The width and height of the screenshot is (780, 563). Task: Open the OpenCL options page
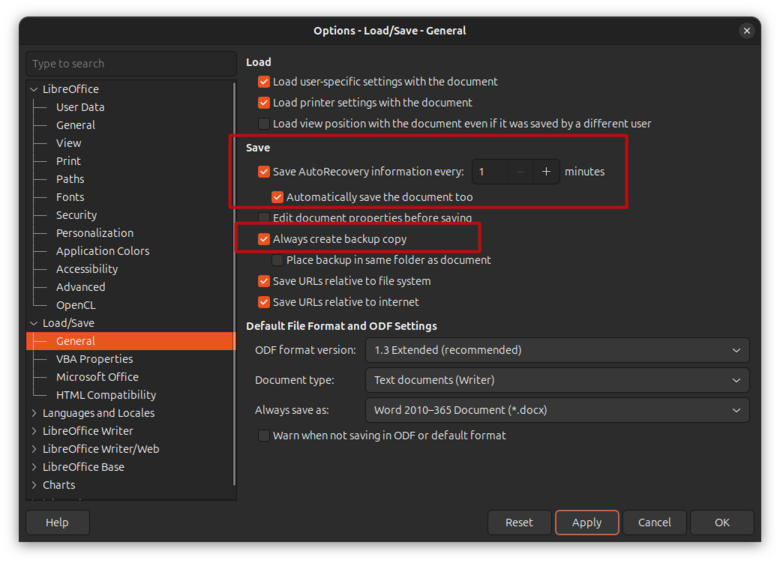click(76, 305)
